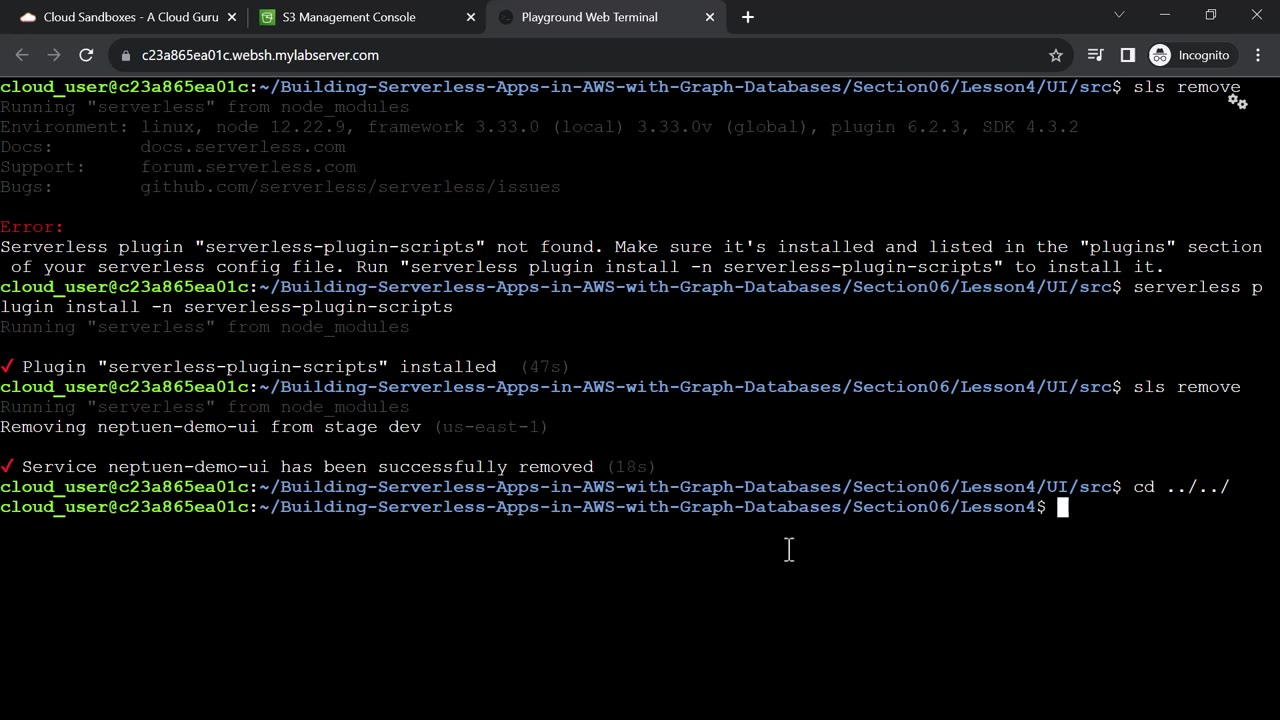Reload the Playground Web Terminal page

pyautogui.click(x=86, y=55)
